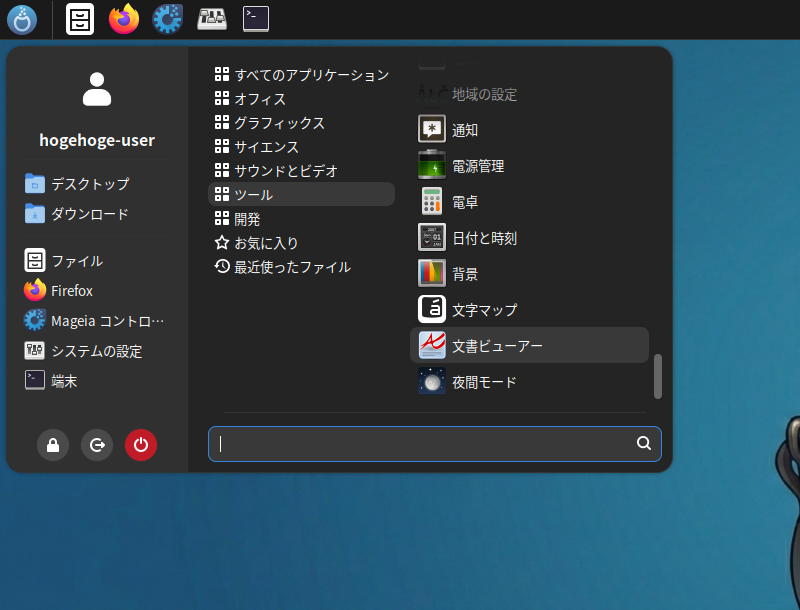
Task: Select the ツール category
Action: coord(302,194)
